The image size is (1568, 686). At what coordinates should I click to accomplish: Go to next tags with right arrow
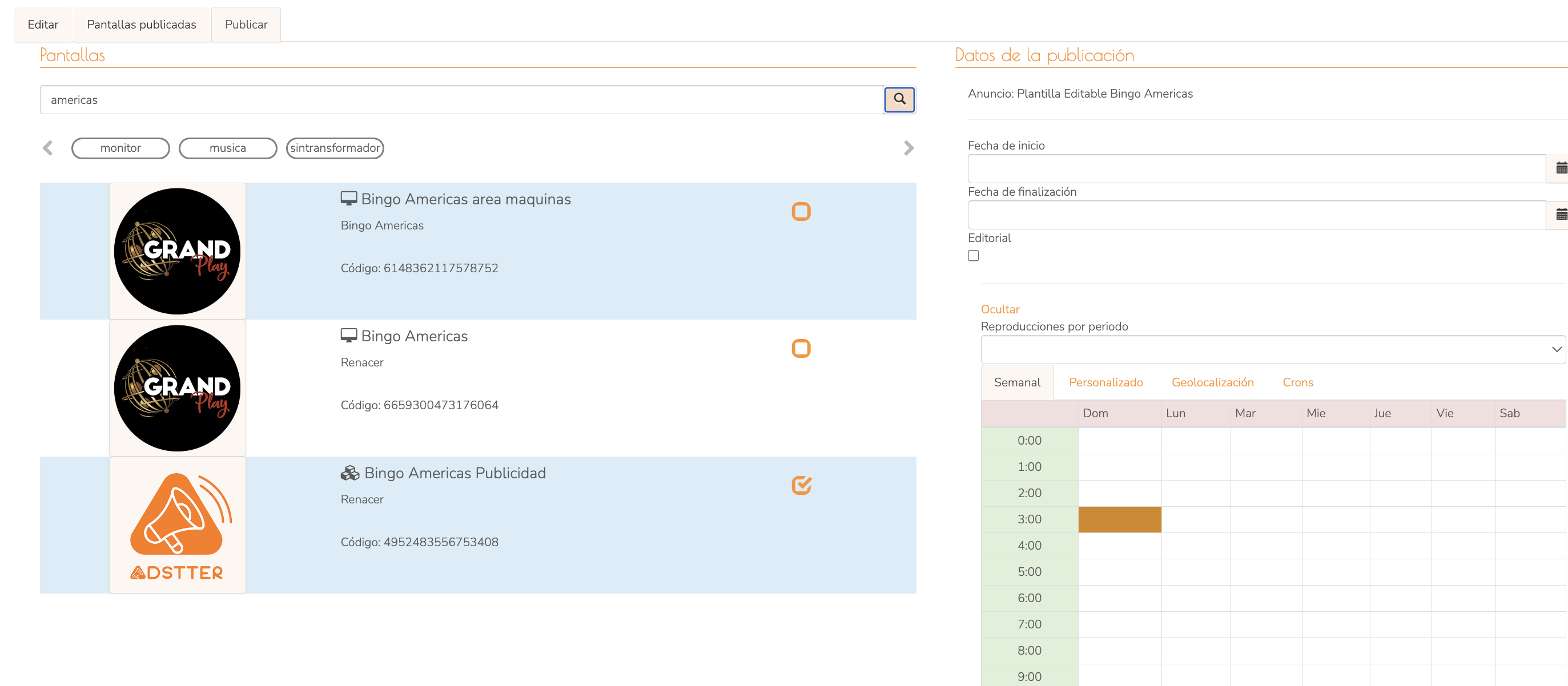point(908,148)
